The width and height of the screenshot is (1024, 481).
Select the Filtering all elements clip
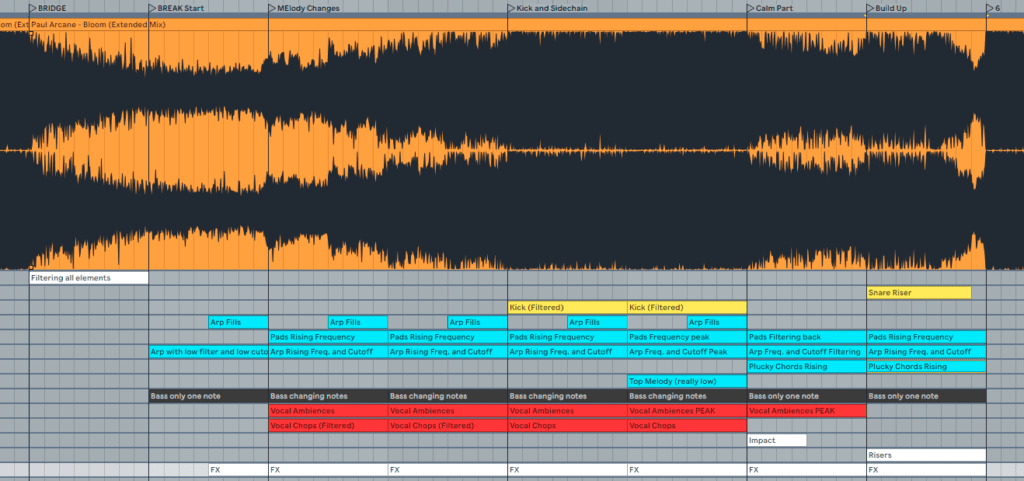89,278
